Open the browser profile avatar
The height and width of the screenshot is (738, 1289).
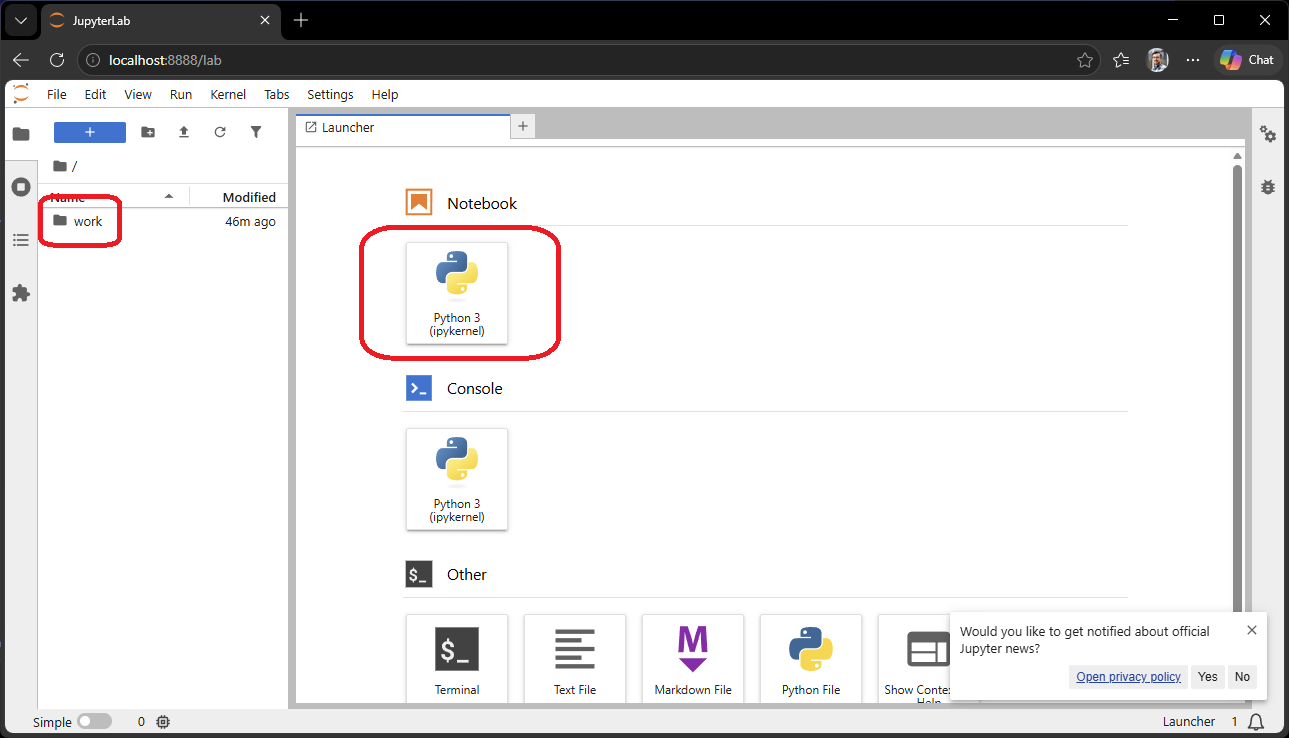coord(1157,60)
